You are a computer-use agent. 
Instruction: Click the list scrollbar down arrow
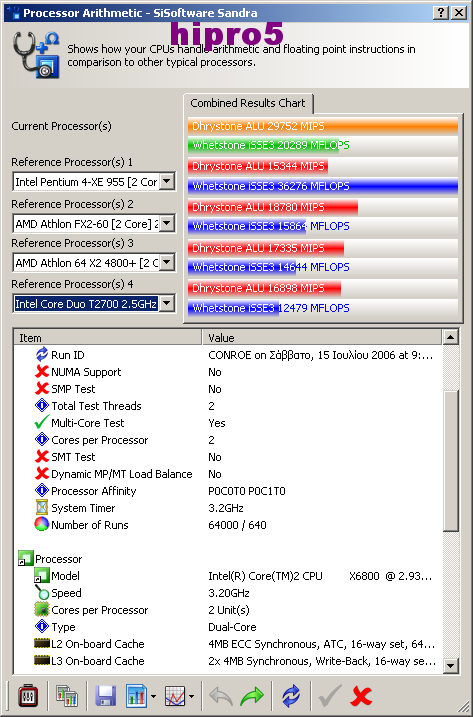(450, 665)
